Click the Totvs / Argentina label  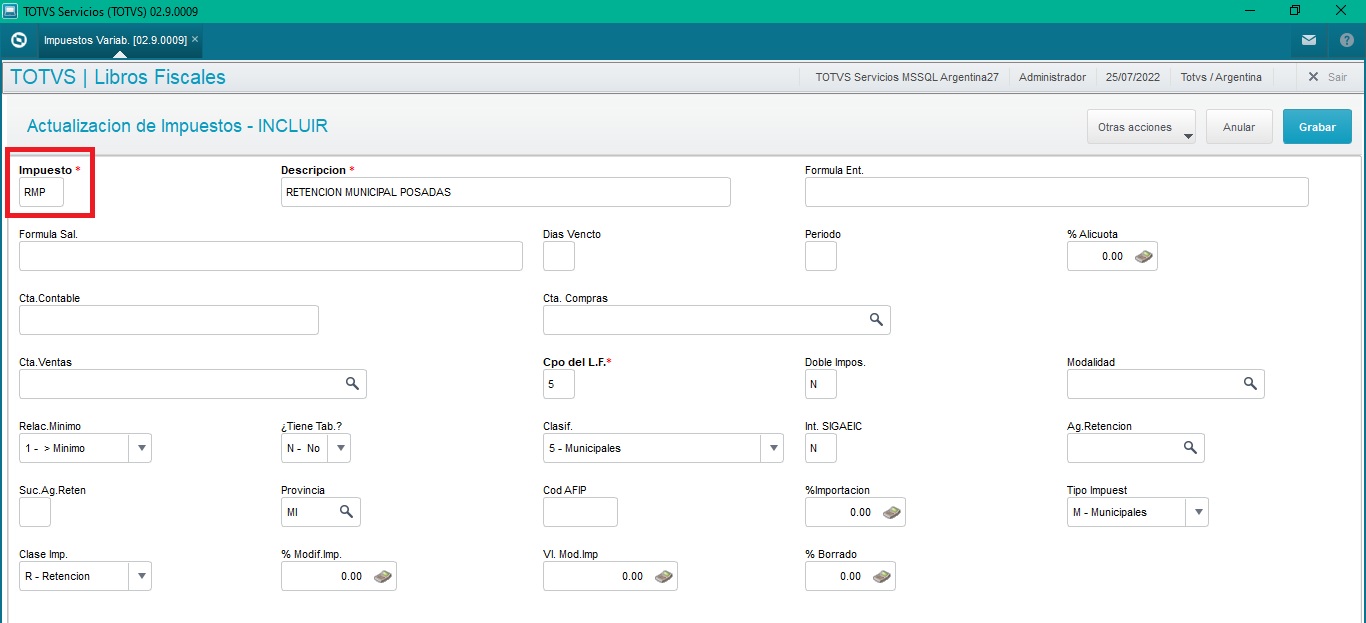click(x=1221, y=77)
